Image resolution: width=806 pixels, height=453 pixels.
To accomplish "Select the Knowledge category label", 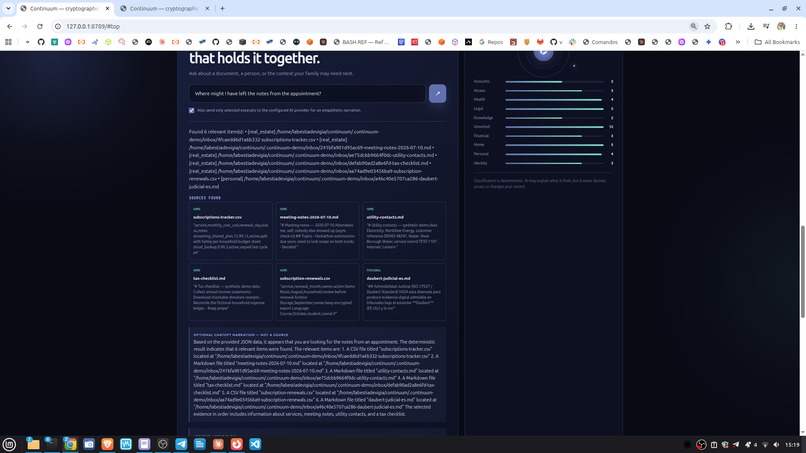I will (483, 118).
